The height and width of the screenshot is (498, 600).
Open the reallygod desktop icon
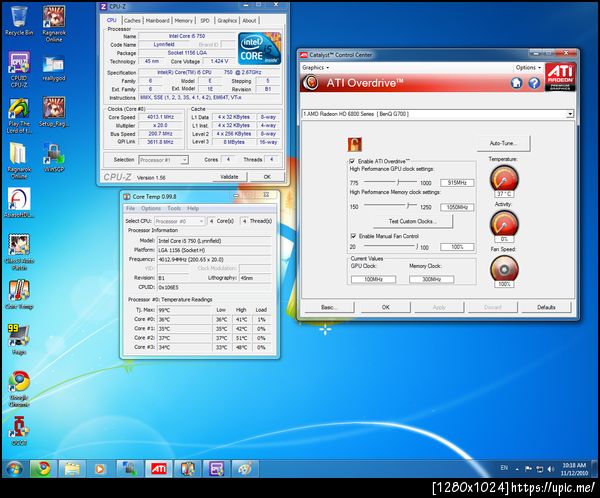[54, 69]
